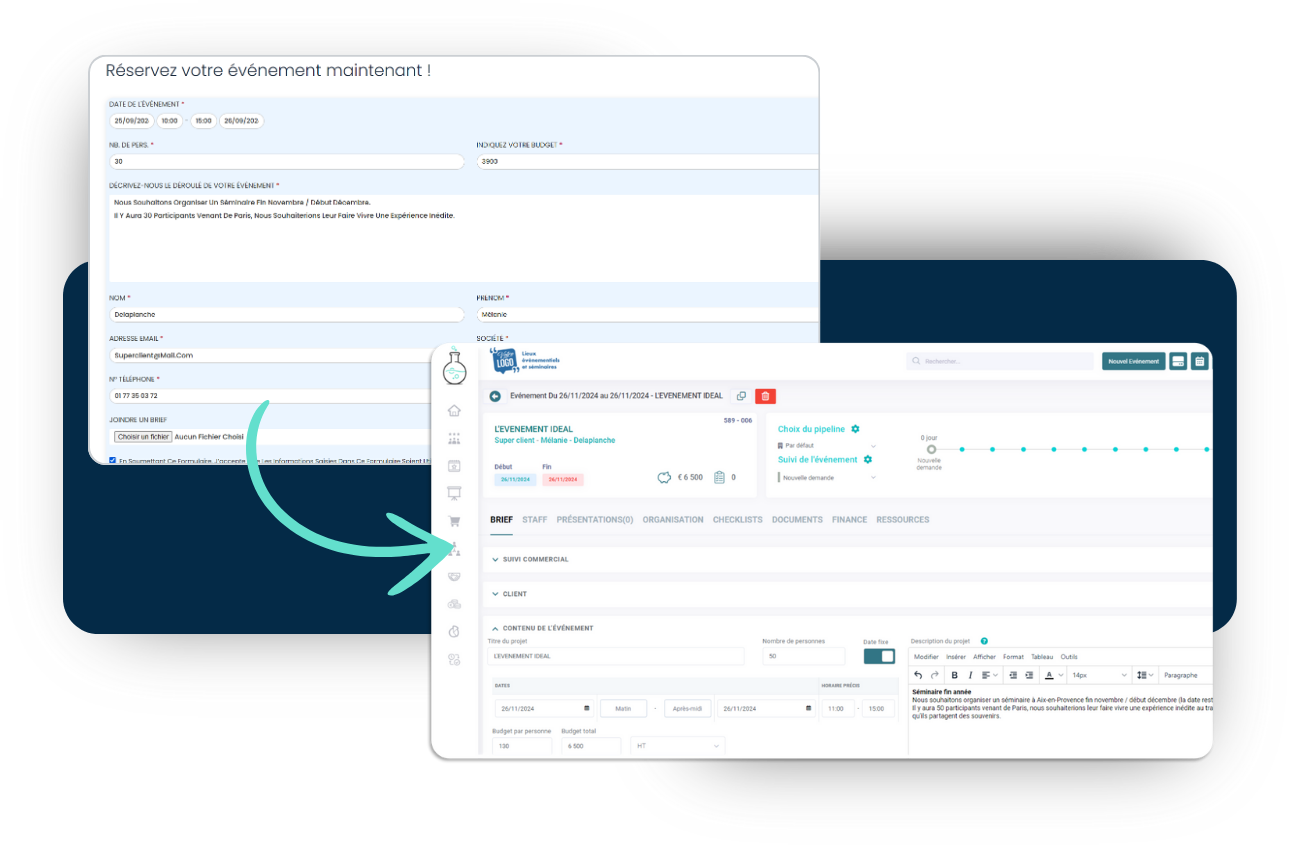Click the Rechercher search field
The width and height of the screenshot is (1290, 846).
pyautogui.click(x=999, y=361)
